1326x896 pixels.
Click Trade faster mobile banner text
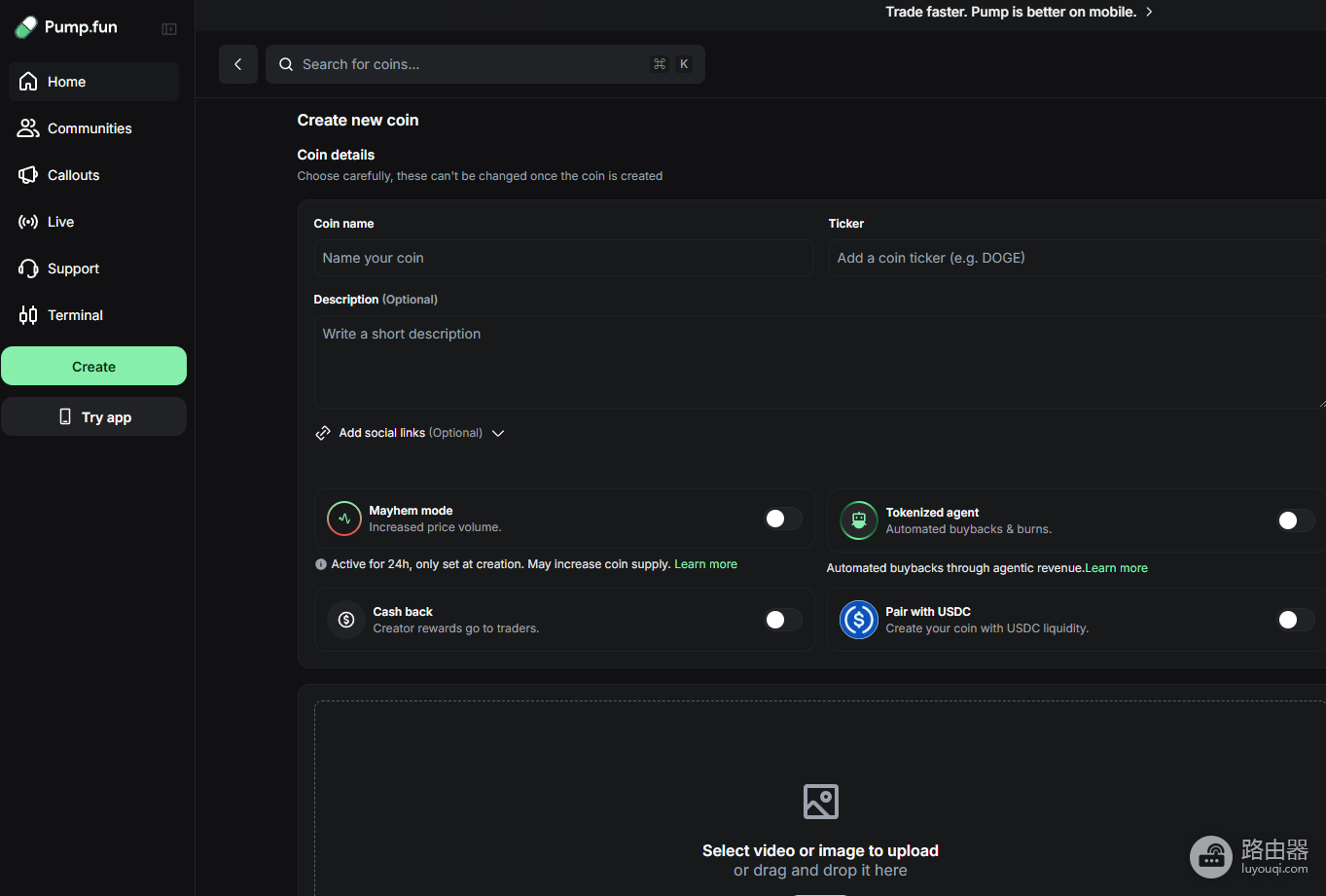[x=1011, y=12]
